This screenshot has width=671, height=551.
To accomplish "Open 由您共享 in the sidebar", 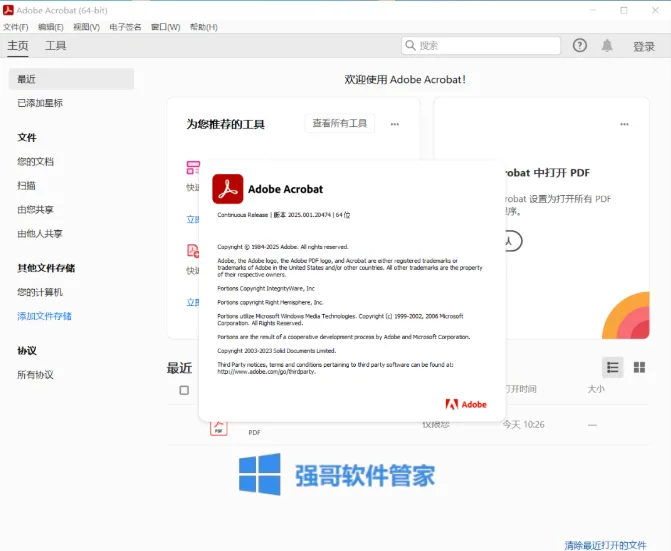I will click(x=35, y=210).
